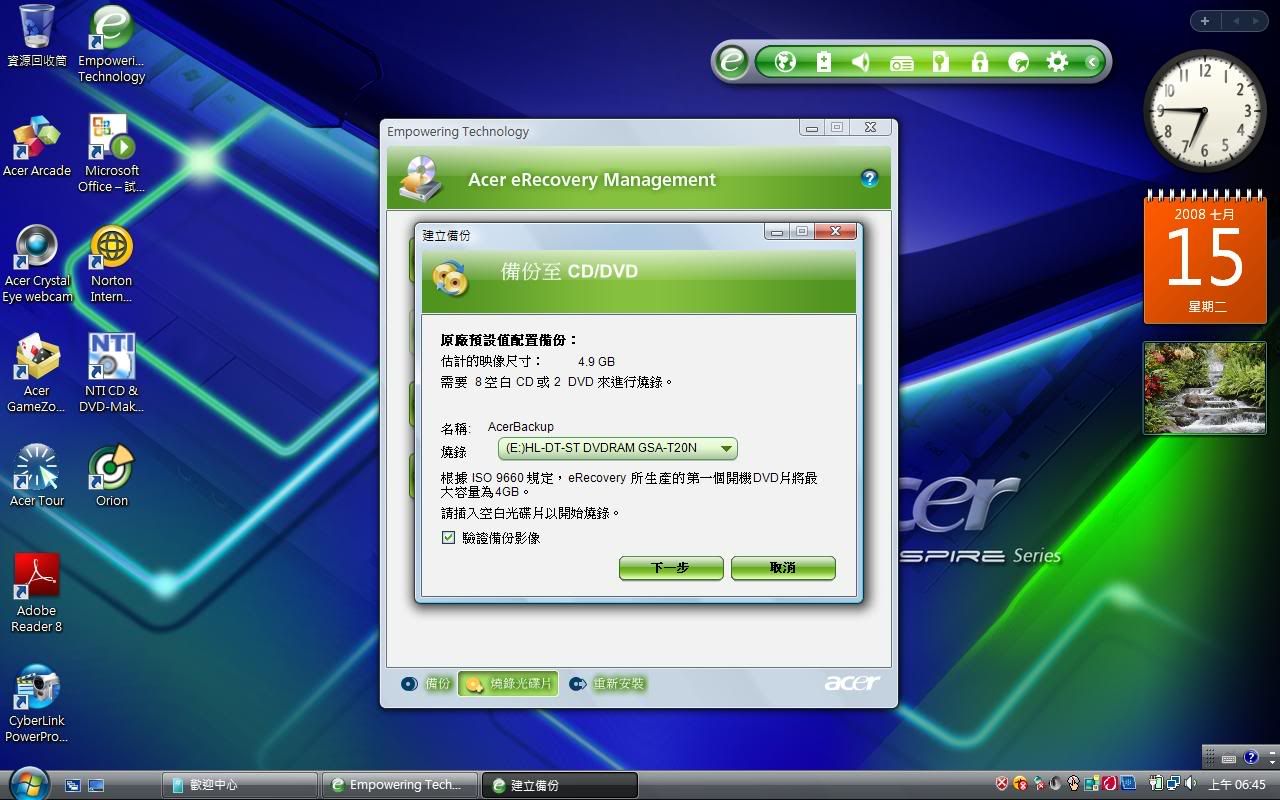Click the volume speaker tray icon

coord(1190,784)
